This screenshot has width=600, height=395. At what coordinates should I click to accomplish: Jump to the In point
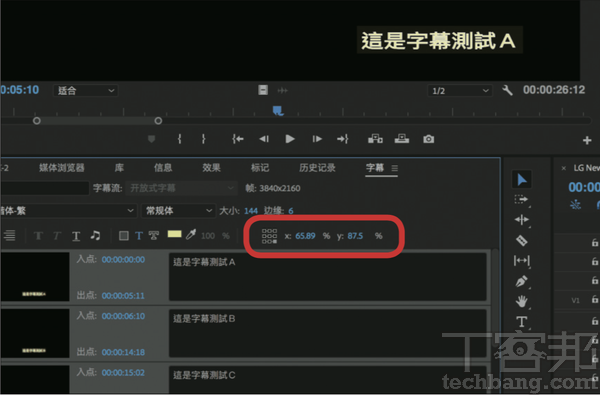(238, 139)
